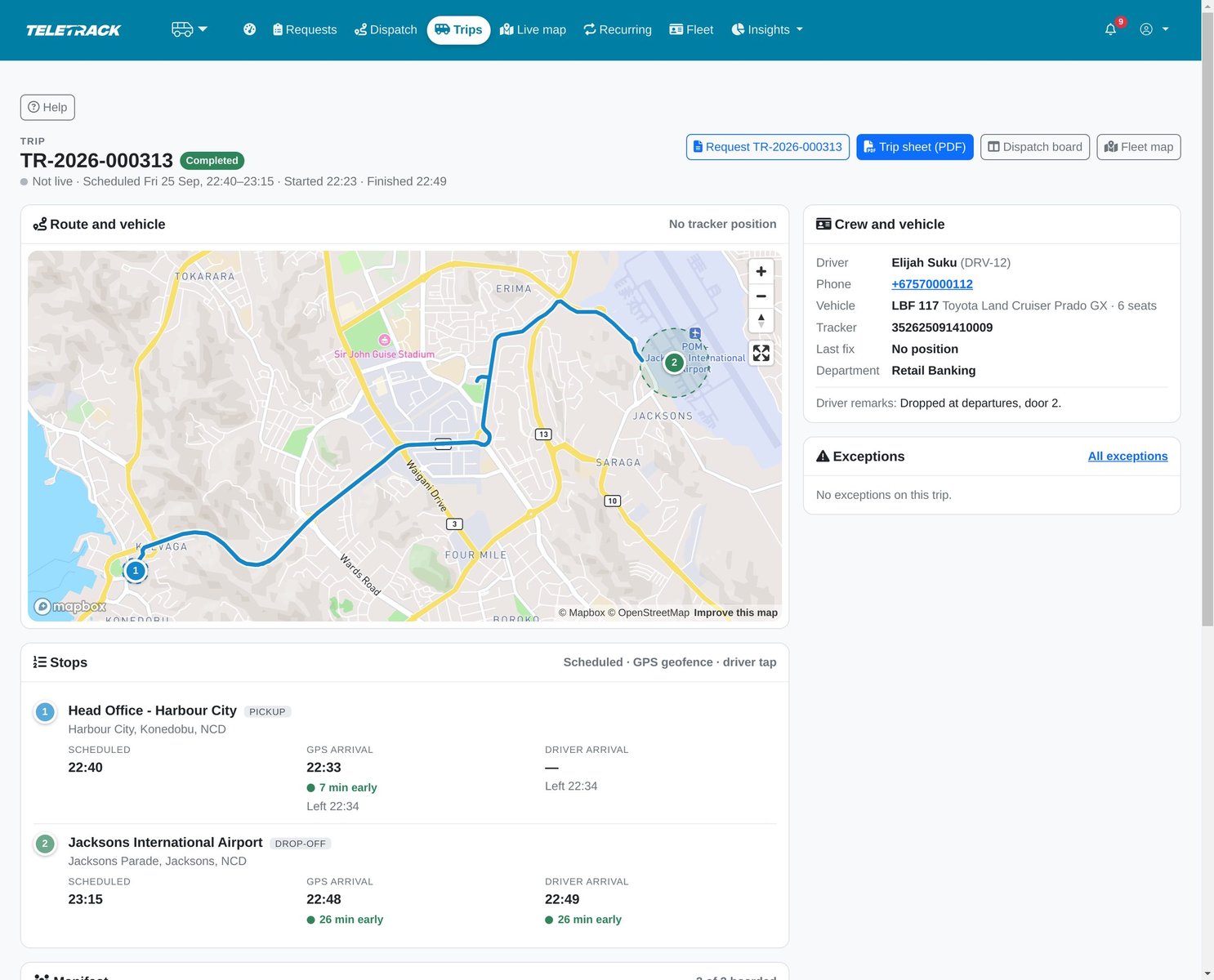Click the Retail Banking department value

[934, 371]
